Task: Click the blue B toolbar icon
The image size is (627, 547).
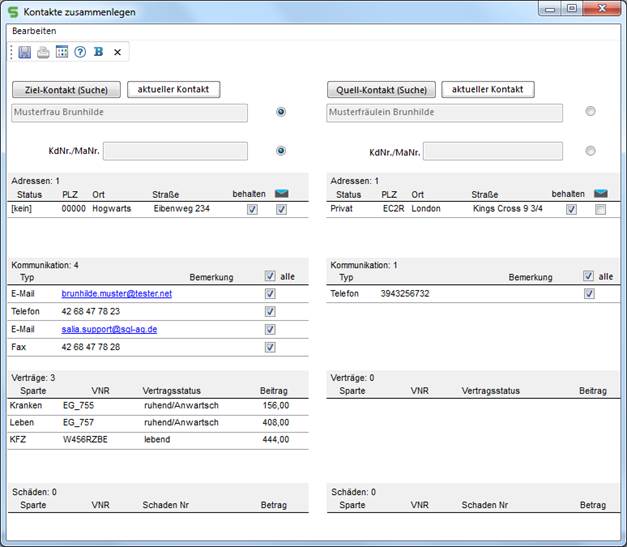Action: pos(98,52)
